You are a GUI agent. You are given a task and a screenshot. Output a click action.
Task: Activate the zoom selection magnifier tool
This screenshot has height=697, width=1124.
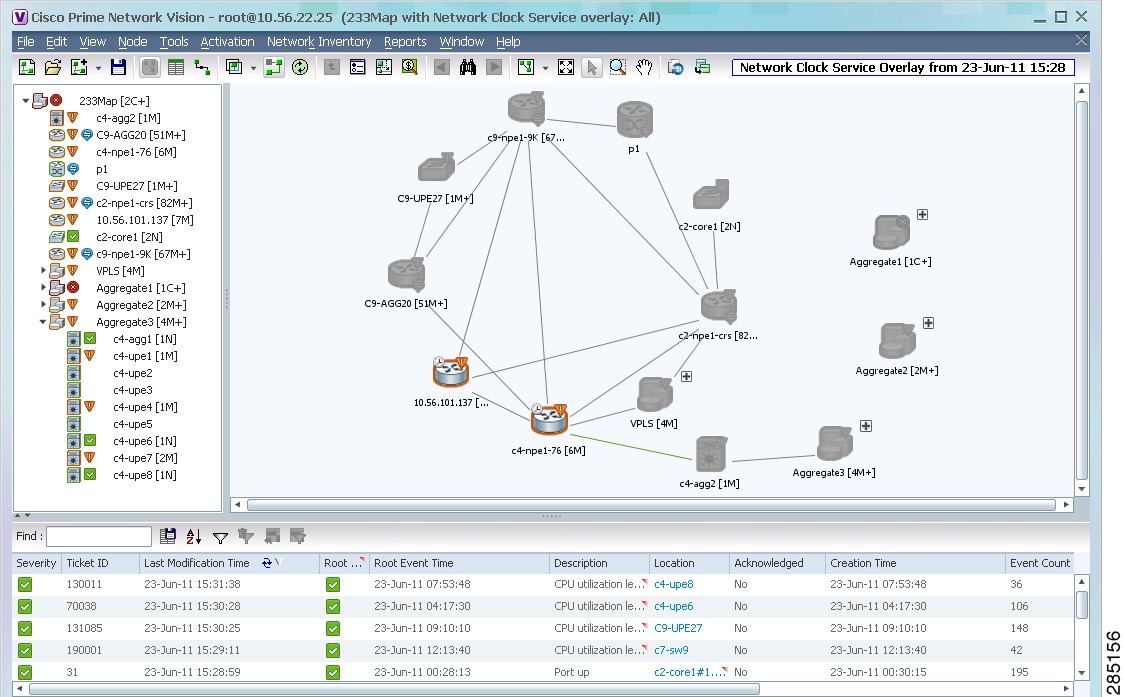(617, 67)
